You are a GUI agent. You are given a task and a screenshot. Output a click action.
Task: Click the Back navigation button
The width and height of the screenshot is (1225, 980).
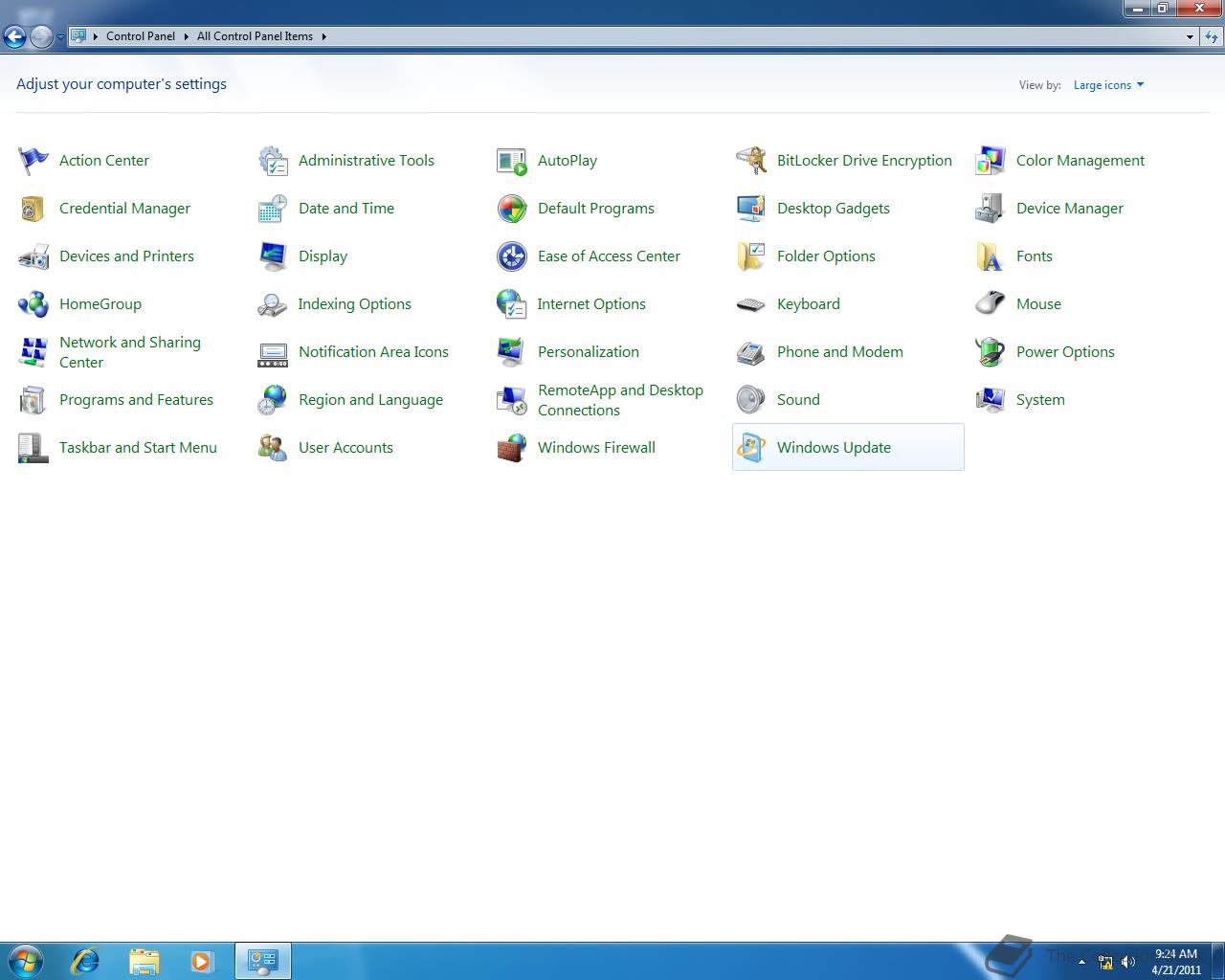[x=15, y=36]
